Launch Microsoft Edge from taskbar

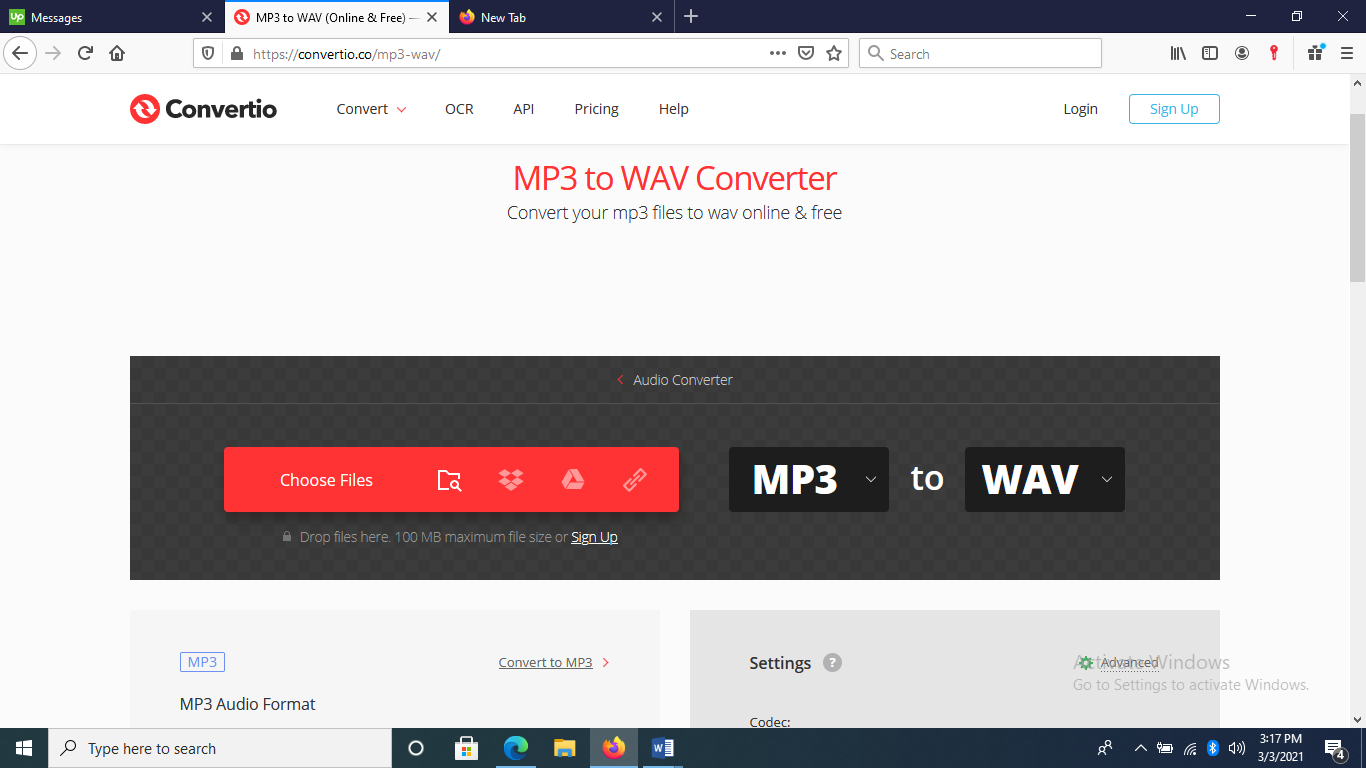tap(515, 748)
